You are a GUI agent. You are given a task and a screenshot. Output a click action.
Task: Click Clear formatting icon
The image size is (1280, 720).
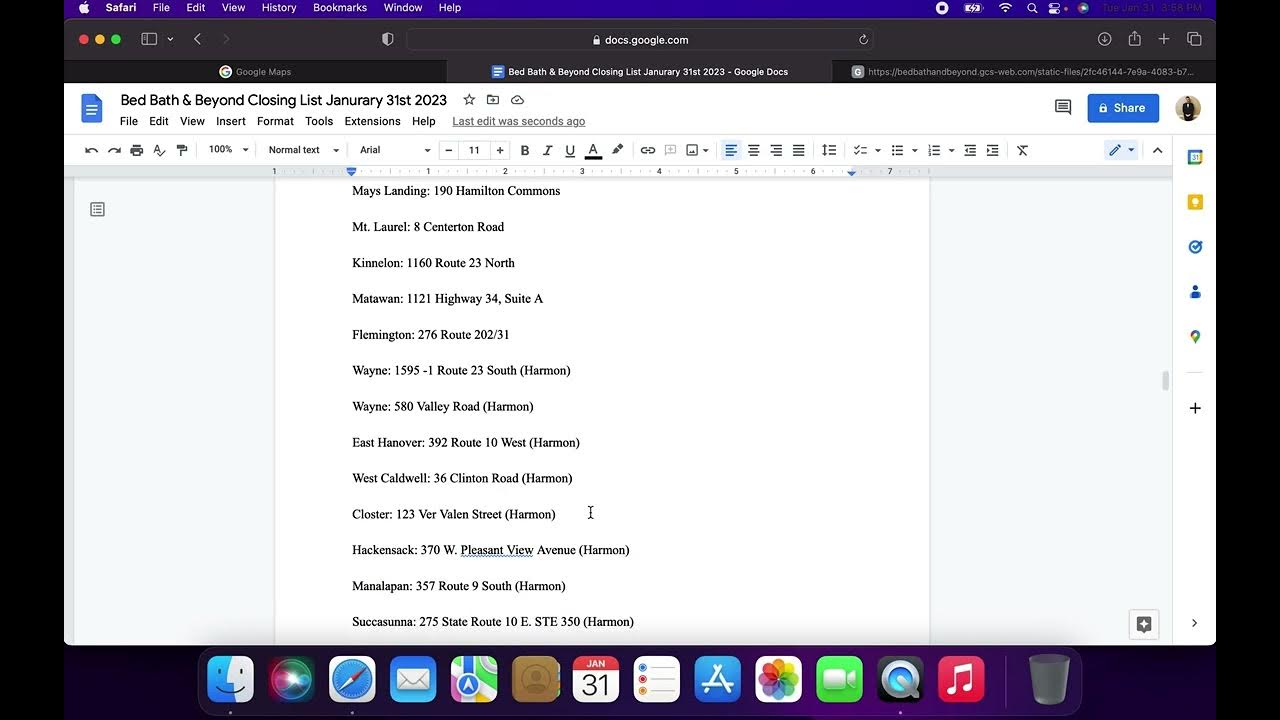1022,150
